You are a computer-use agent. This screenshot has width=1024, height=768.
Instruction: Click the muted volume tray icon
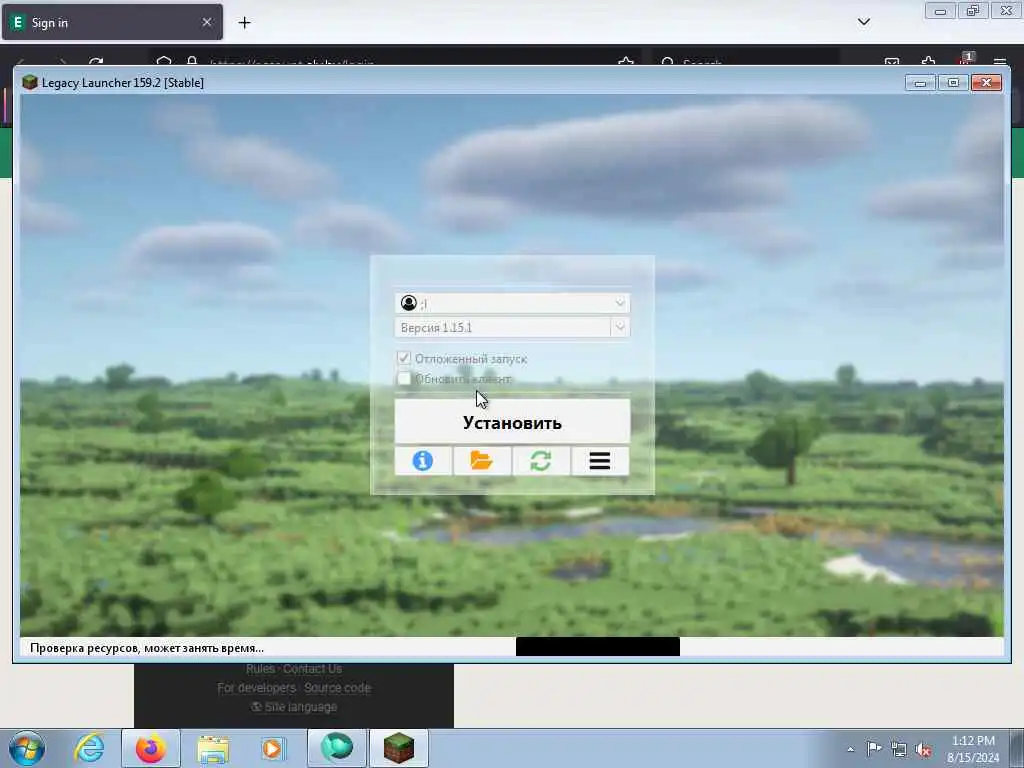pos(923,749)
